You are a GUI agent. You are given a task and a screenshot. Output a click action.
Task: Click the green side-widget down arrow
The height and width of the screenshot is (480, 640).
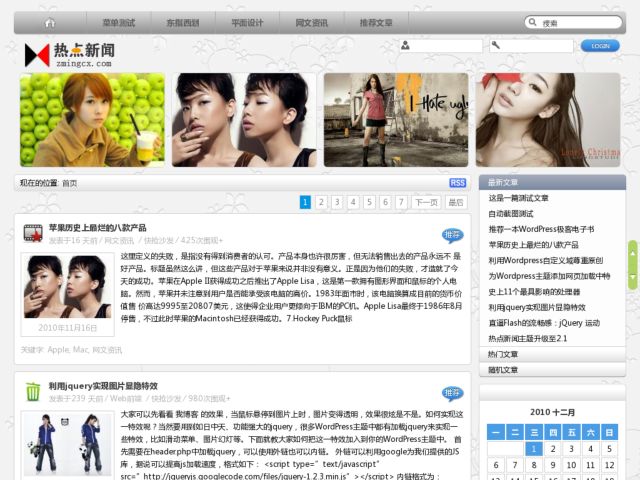633,277
